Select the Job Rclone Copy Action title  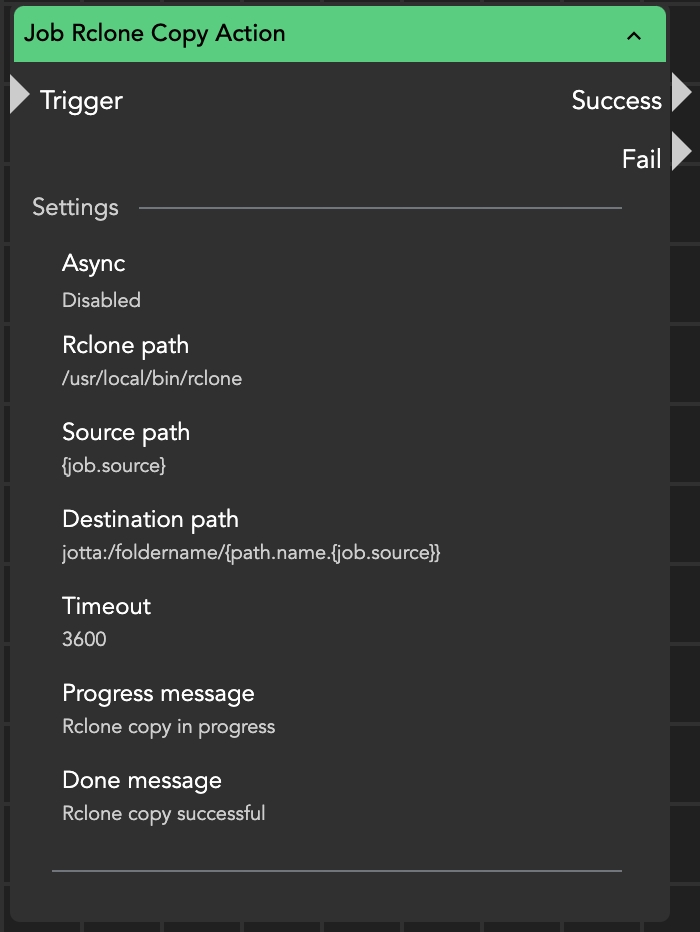tap(155, 33)
